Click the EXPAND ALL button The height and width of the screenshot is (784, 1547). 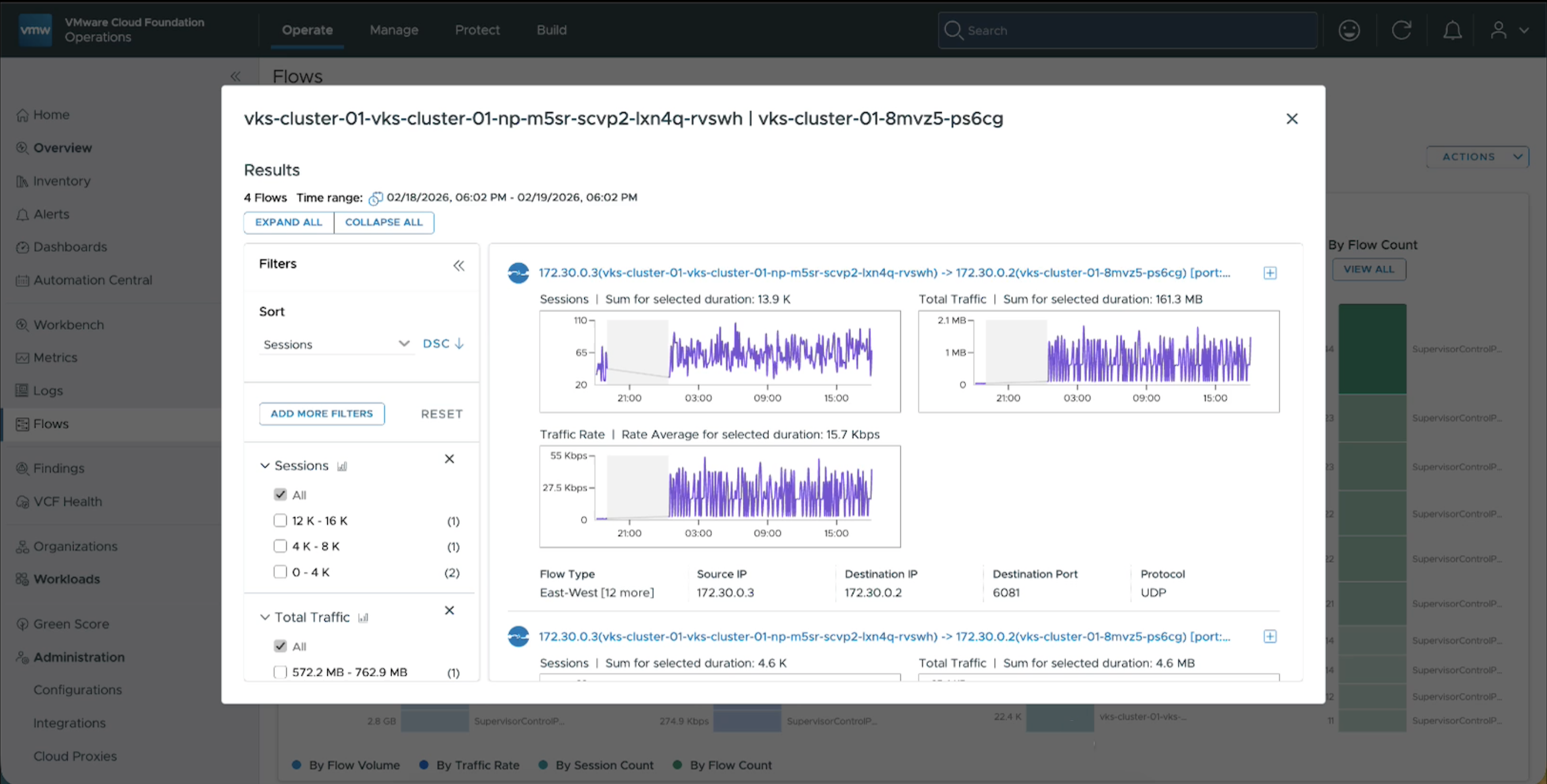(x=288, y=222)
